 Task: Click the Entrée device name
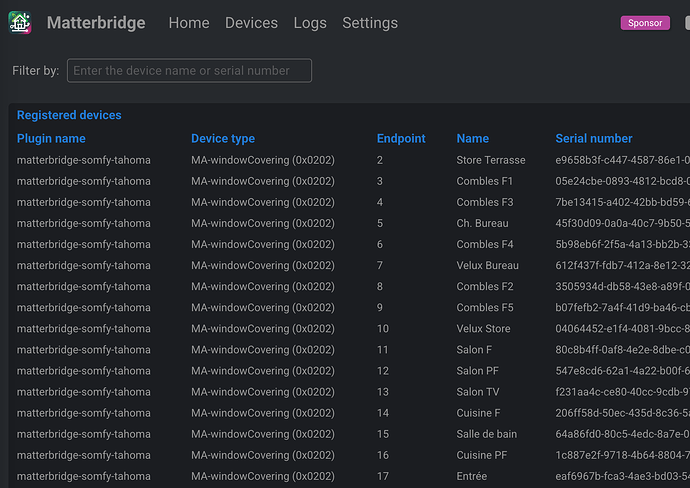click(472, 476)
